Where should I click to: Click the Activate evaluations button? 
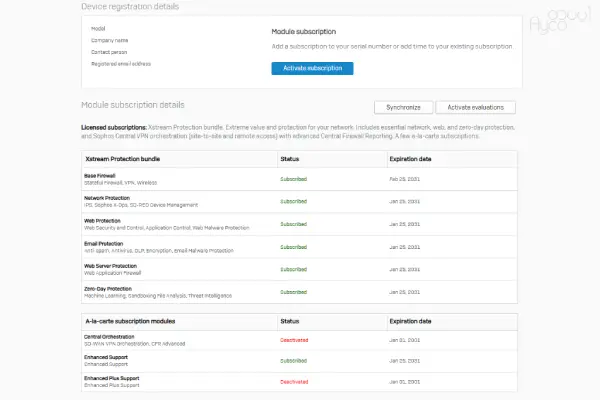click(475, 108)
